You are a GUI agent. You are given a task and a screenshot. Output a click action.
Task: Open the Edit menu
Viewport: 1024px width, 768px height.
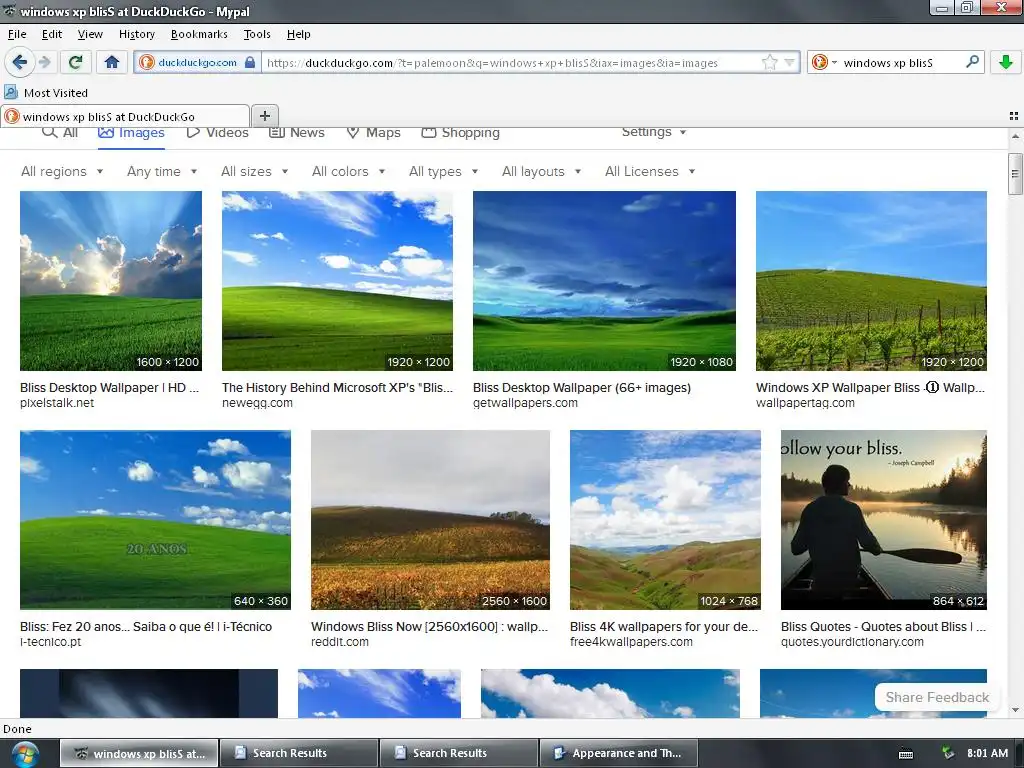[52, 34]
